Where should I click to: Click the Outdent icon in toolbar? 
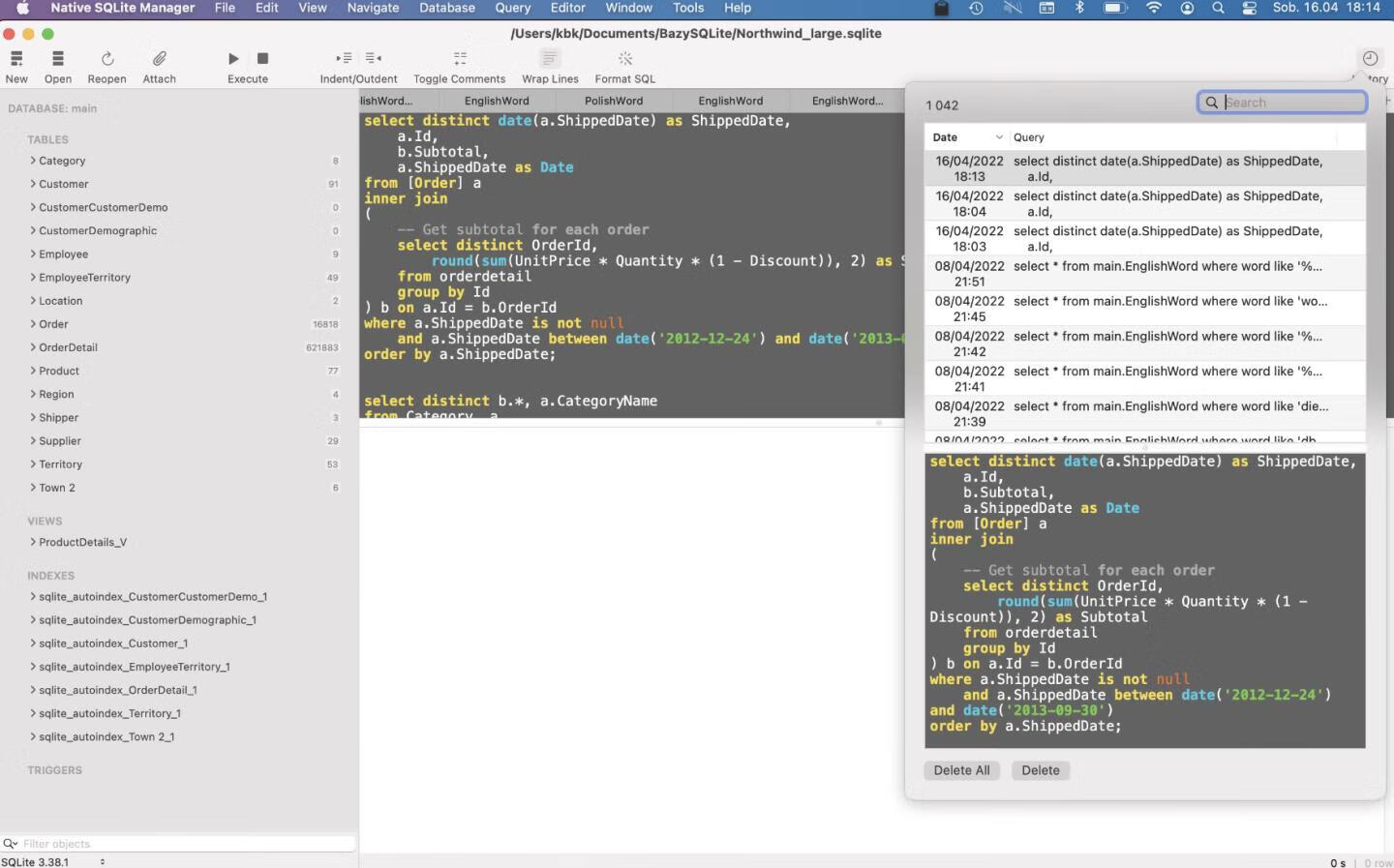[x=374, y=58]
